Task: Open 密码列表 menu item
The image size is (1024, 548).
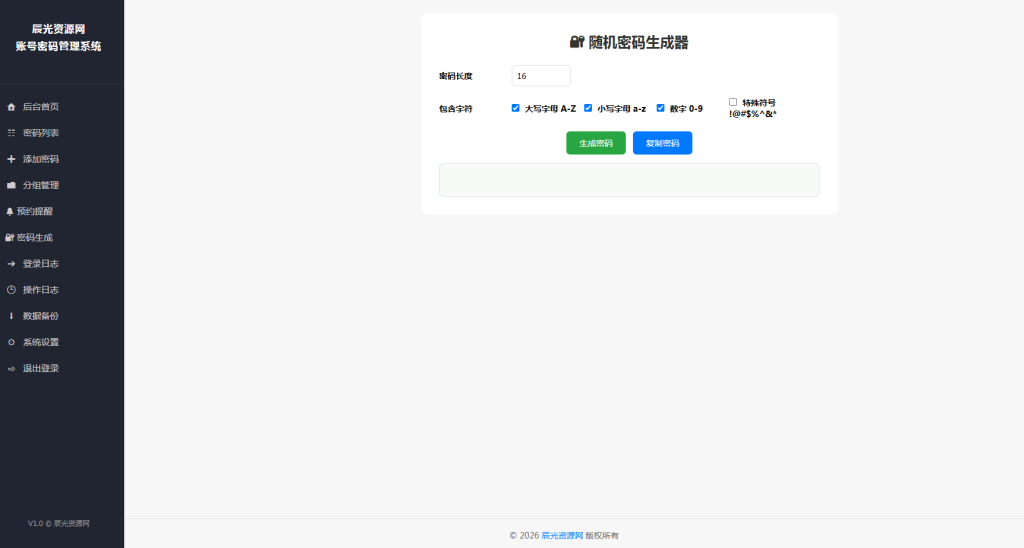Action: tap(61, 133)
